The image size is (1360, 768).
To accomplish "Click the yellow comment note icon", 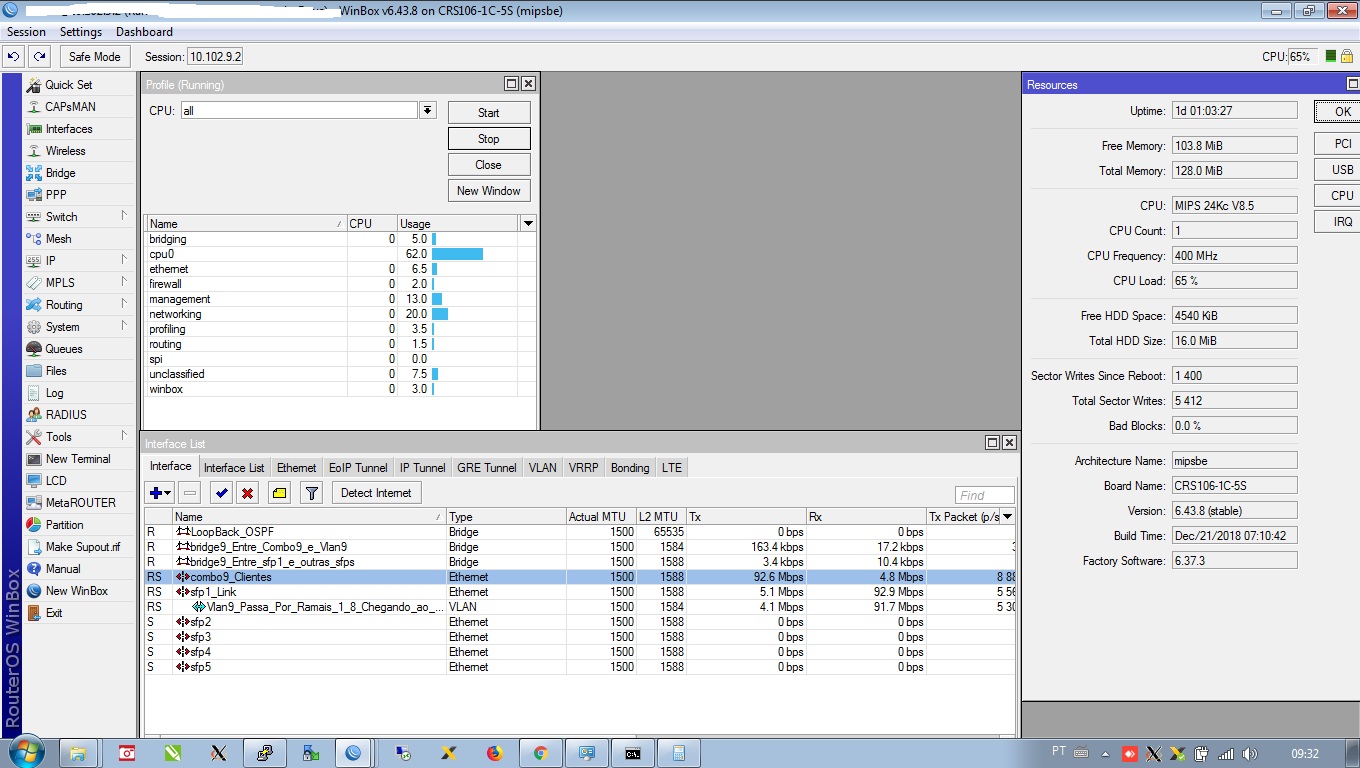I will pos(279,493).
